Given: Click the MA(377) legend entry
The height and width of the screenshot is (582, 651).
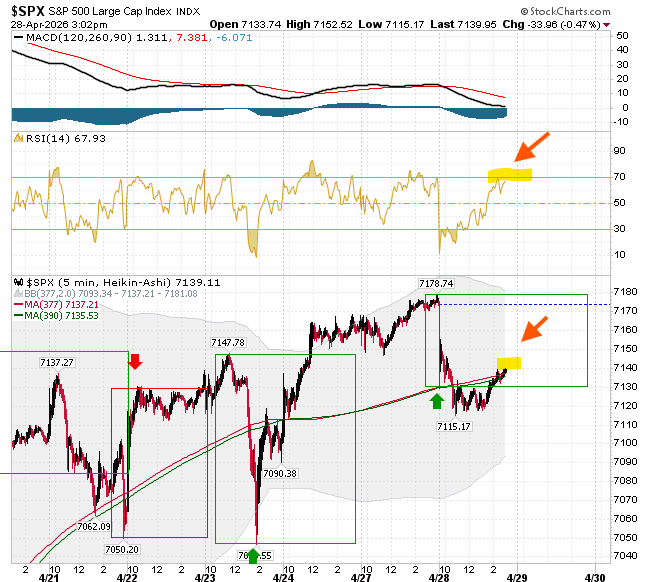Looking at the screenshot, I should 56,305.
